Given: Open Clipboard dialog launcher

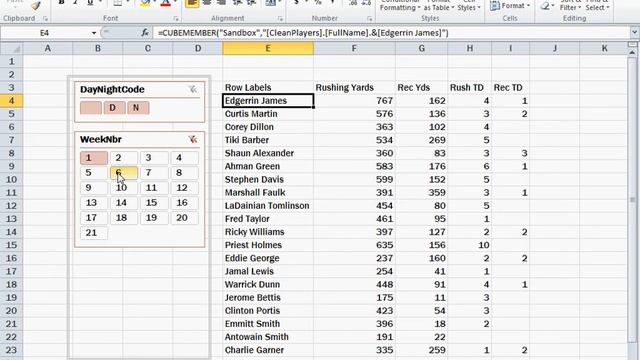Looking at the screenshot, I should click(45, 19).
